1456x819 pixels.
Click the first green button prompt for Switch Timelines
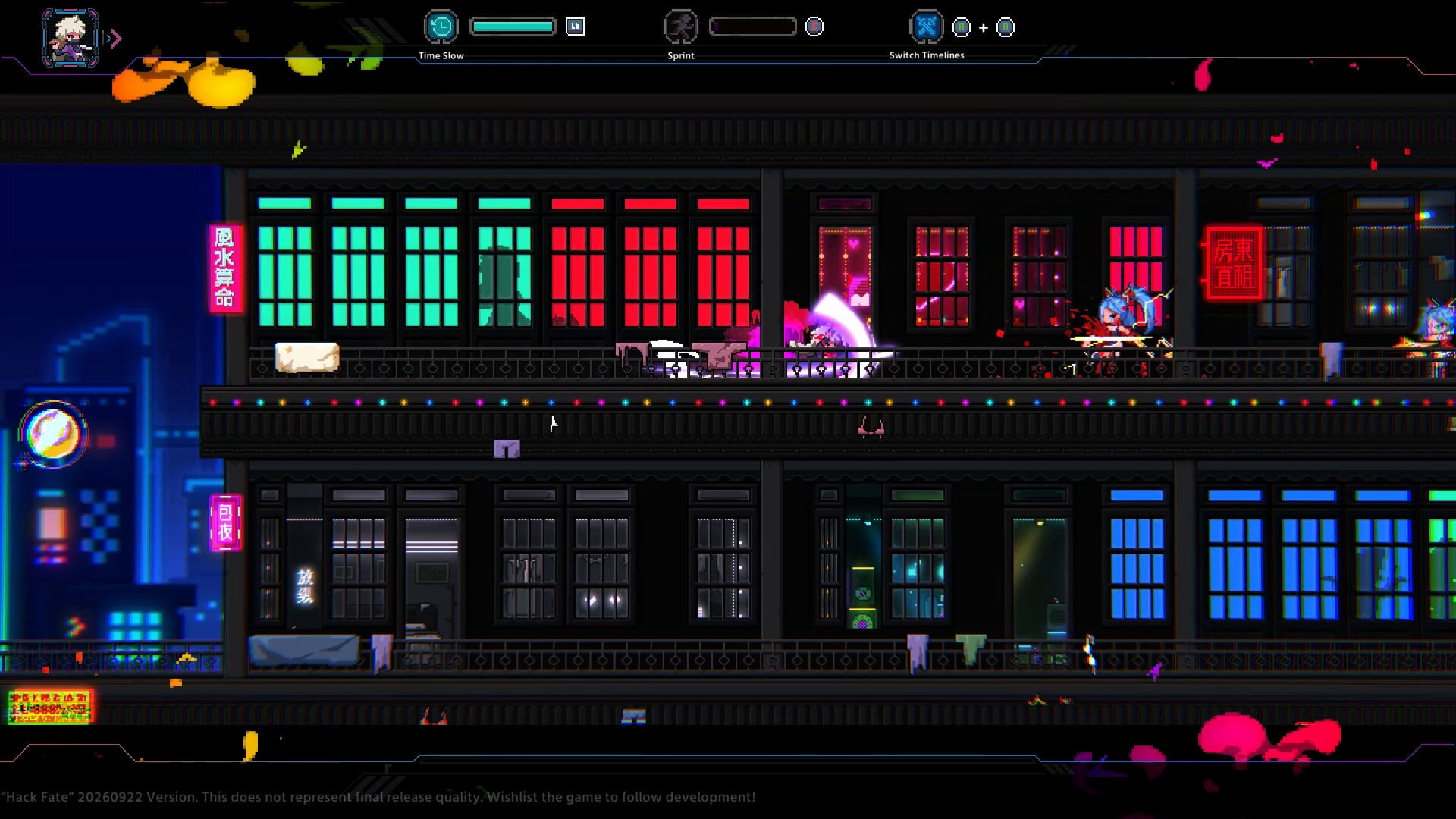tap(961, 28)
